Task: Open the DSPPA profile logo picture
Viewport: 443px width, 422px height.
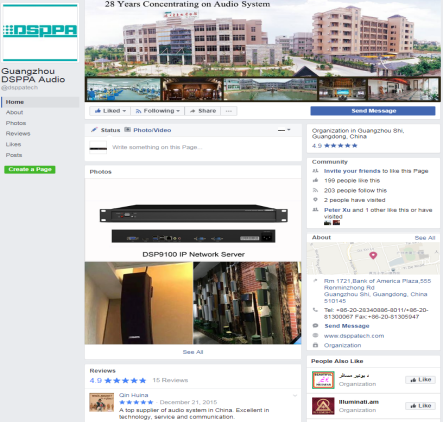Action: click(40, 33)
